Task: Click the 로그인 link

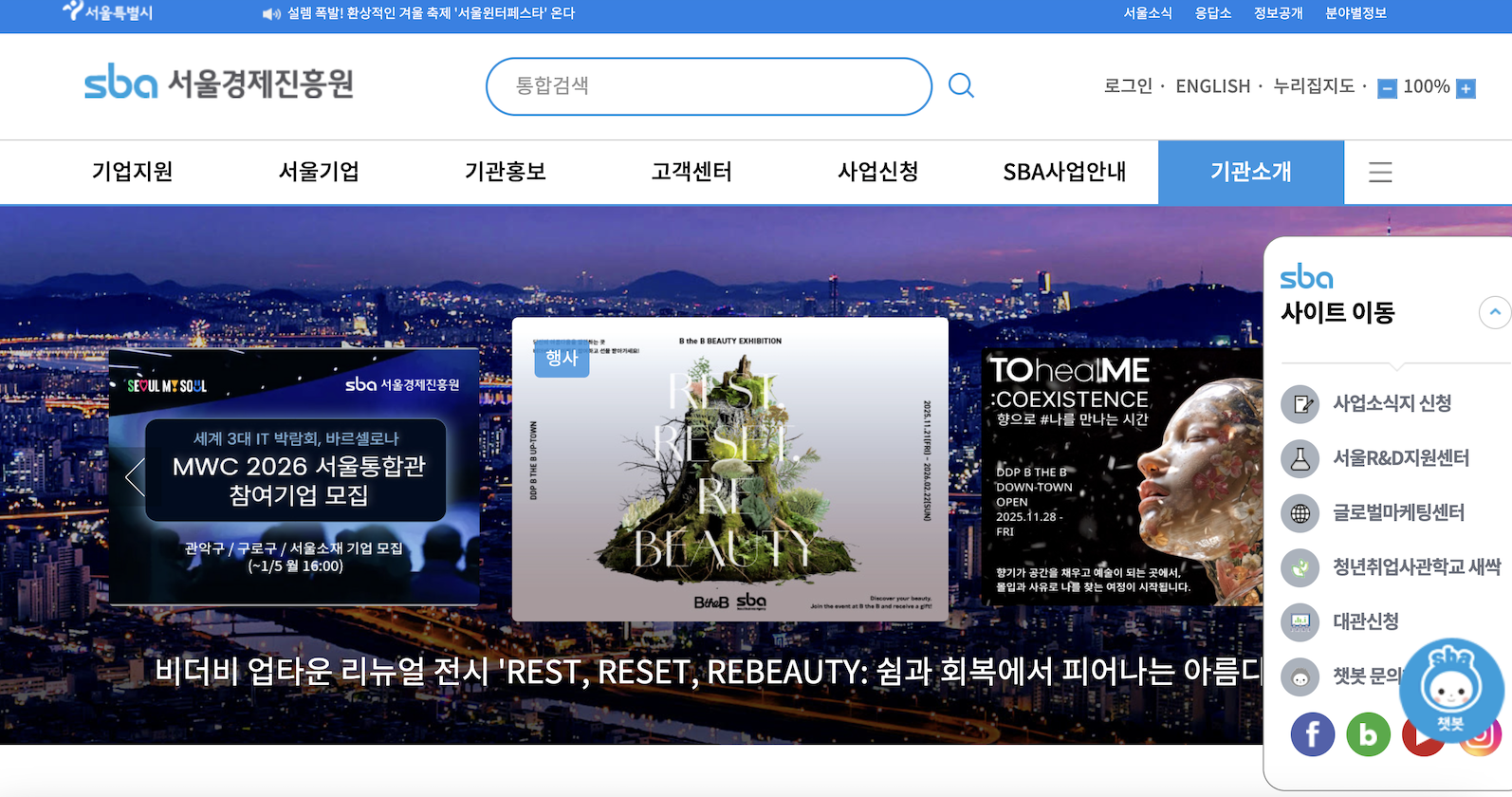Action: pos(1128,86)
